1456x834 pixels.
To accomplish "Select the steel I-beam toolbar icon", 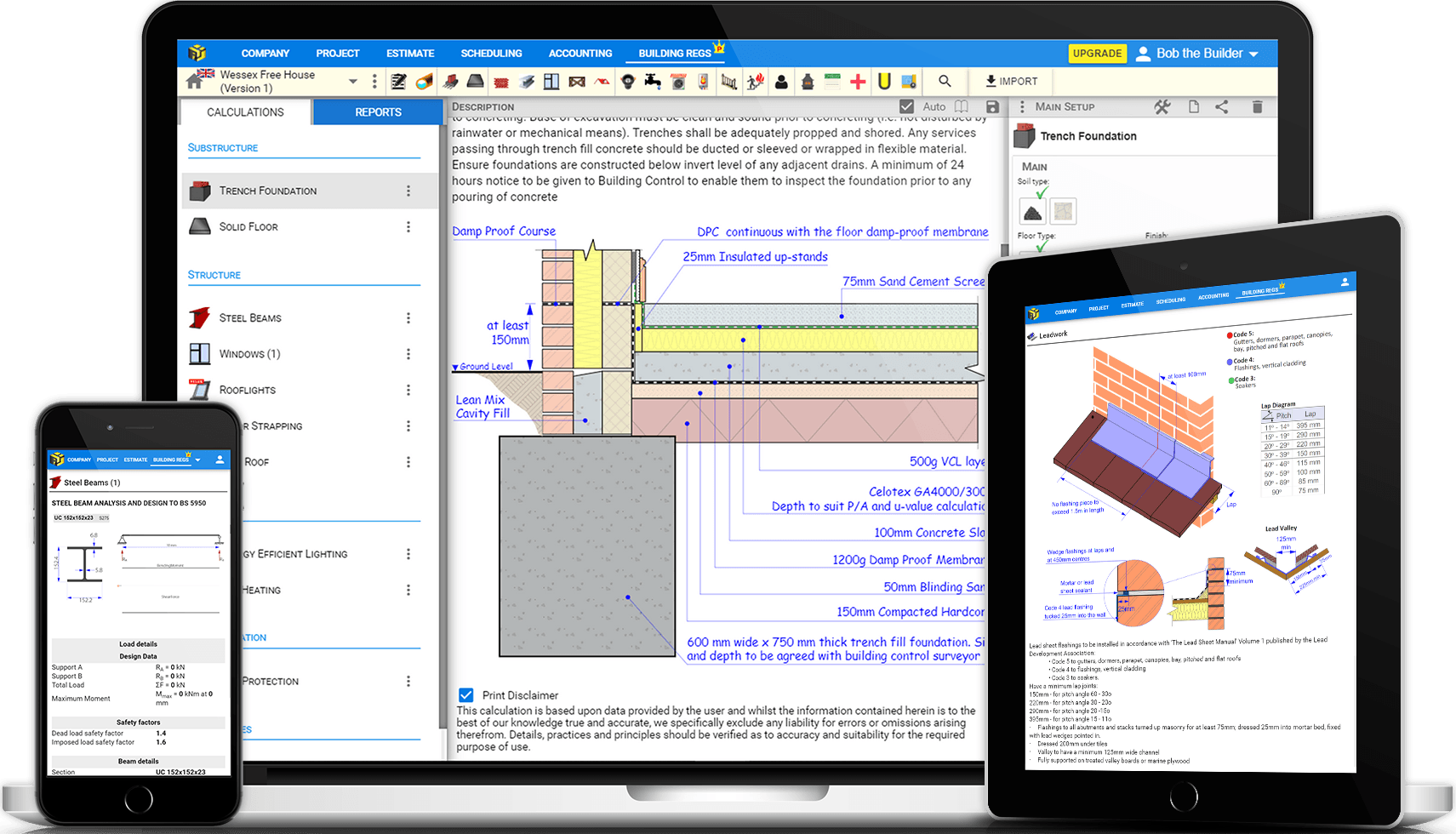I will (x=527, y=82).
